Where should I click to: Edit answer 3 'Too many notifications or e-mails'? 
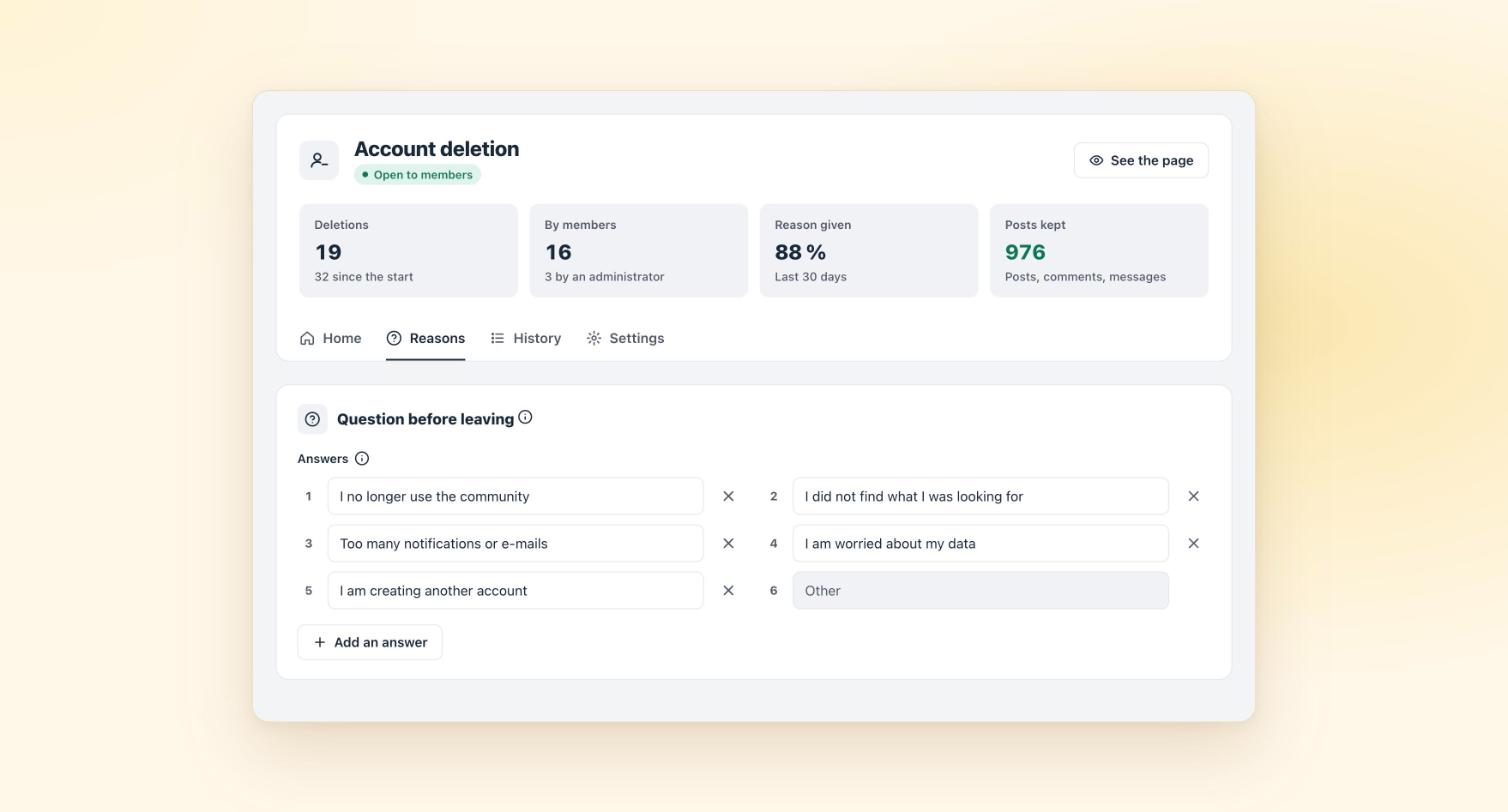tap(516, 544)
